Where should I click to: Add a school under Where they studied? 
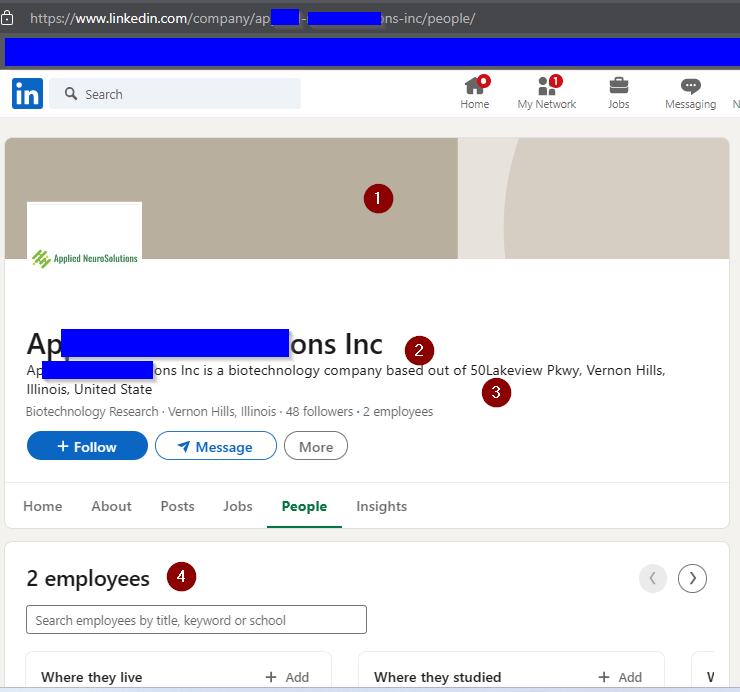coord(620,677)
